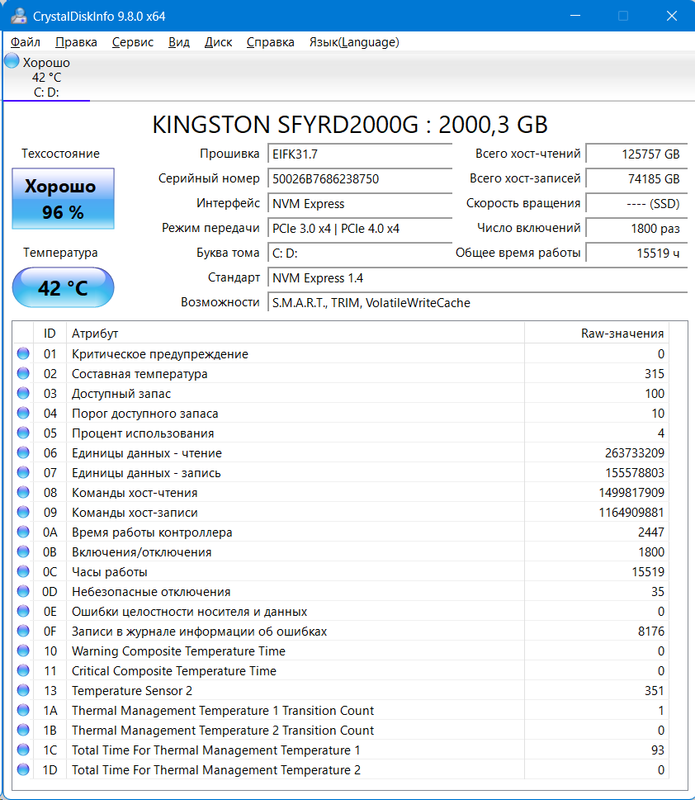Click the Прошивка field EIFK31.7
Screen dimensions: 695x800
(360, 154)
